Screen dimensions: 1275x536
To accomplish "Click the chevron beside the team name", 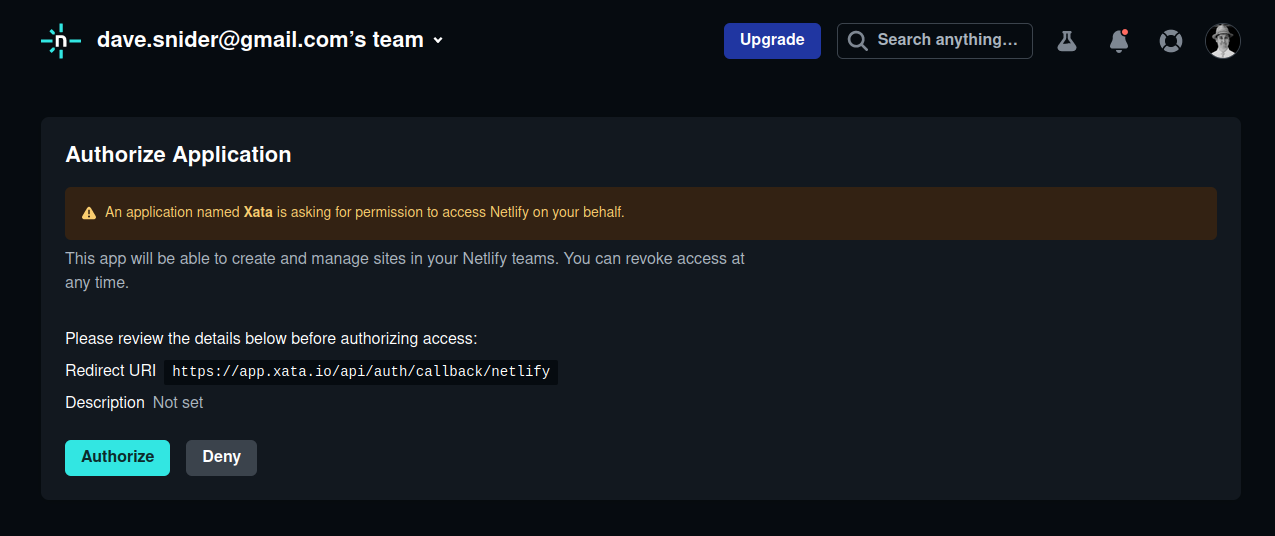I will [438, 41].
